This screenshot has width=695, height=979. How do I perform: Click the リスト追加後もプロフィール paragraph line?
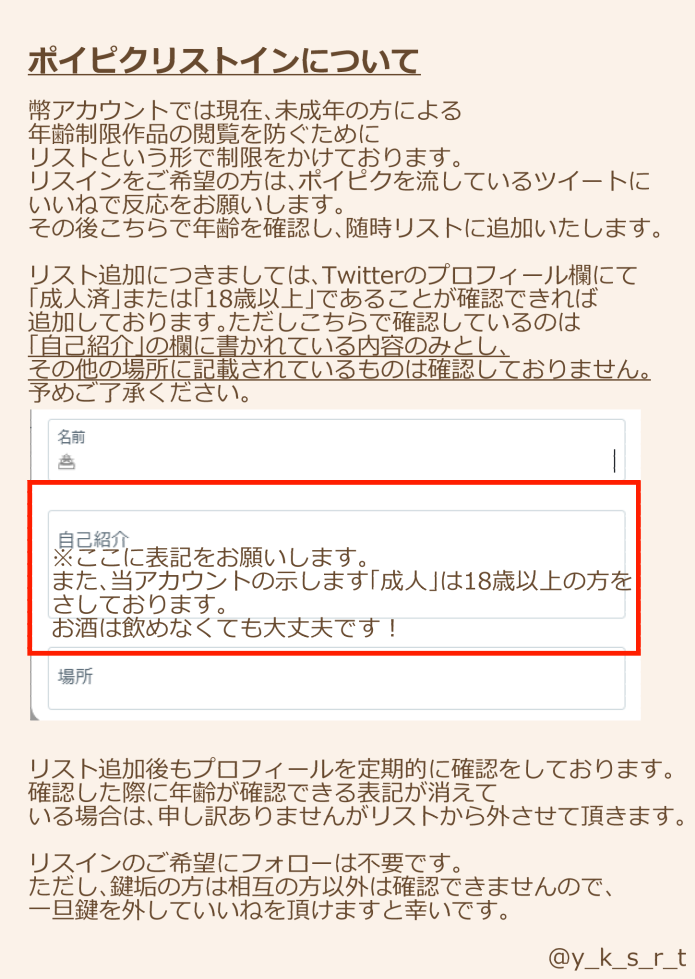pyautogui.click(x=352, y=769)
